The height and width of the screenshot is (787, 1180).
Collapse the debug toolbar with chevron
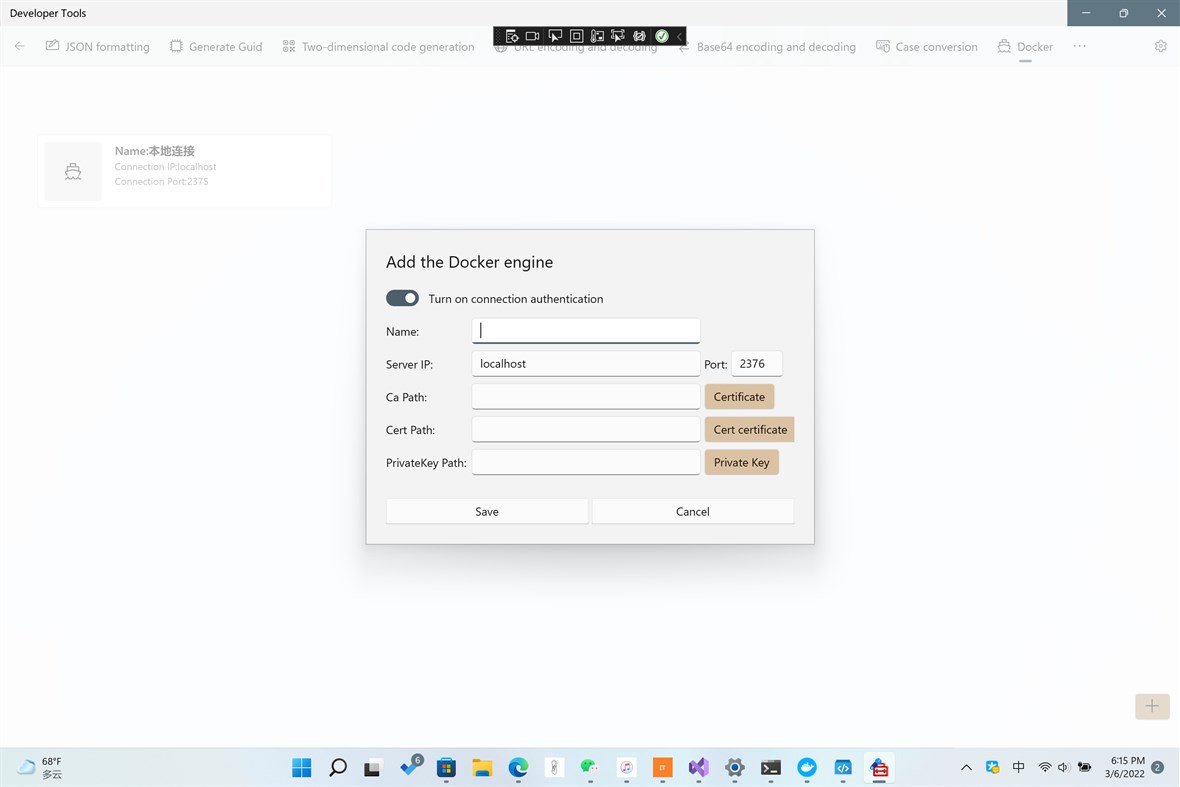(x=679, y=35)
